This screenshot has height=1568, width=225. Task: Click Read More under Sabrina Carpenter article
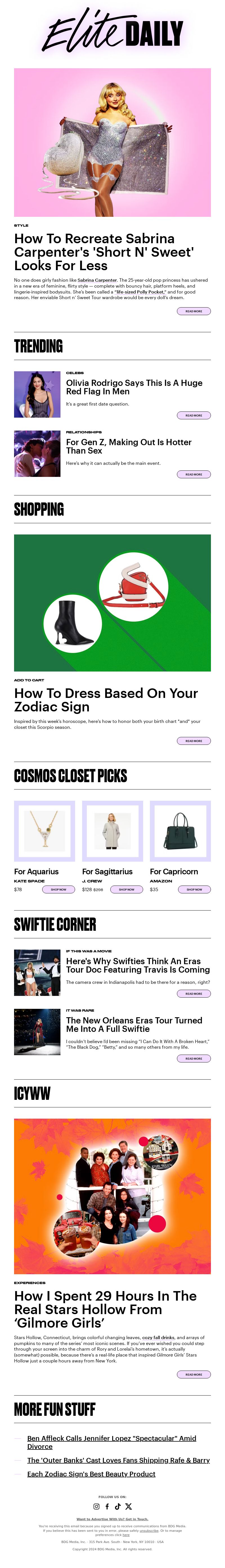[194, 311]
